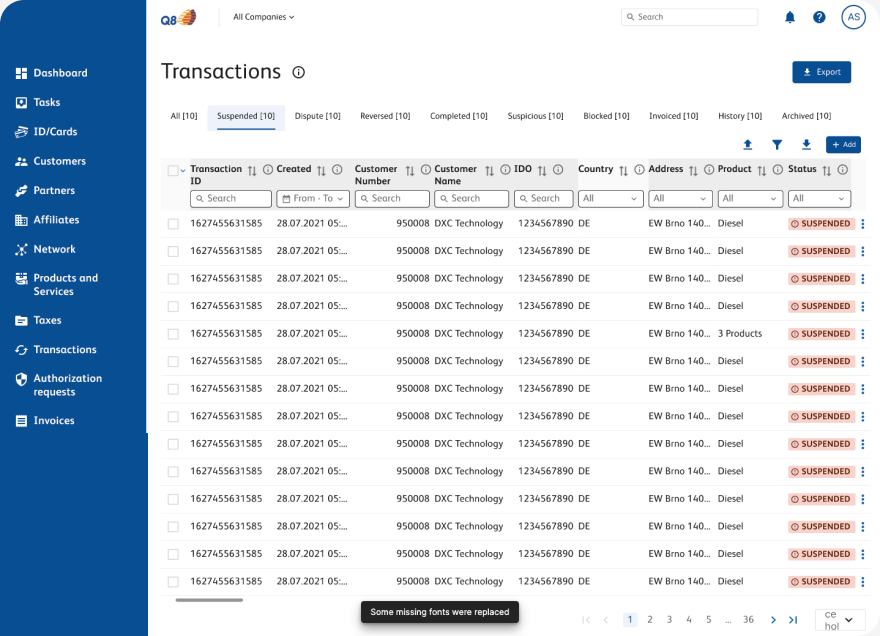Open Customers in sidebar
This screenshot has height=636, width=880.
(x=51, y=161)
